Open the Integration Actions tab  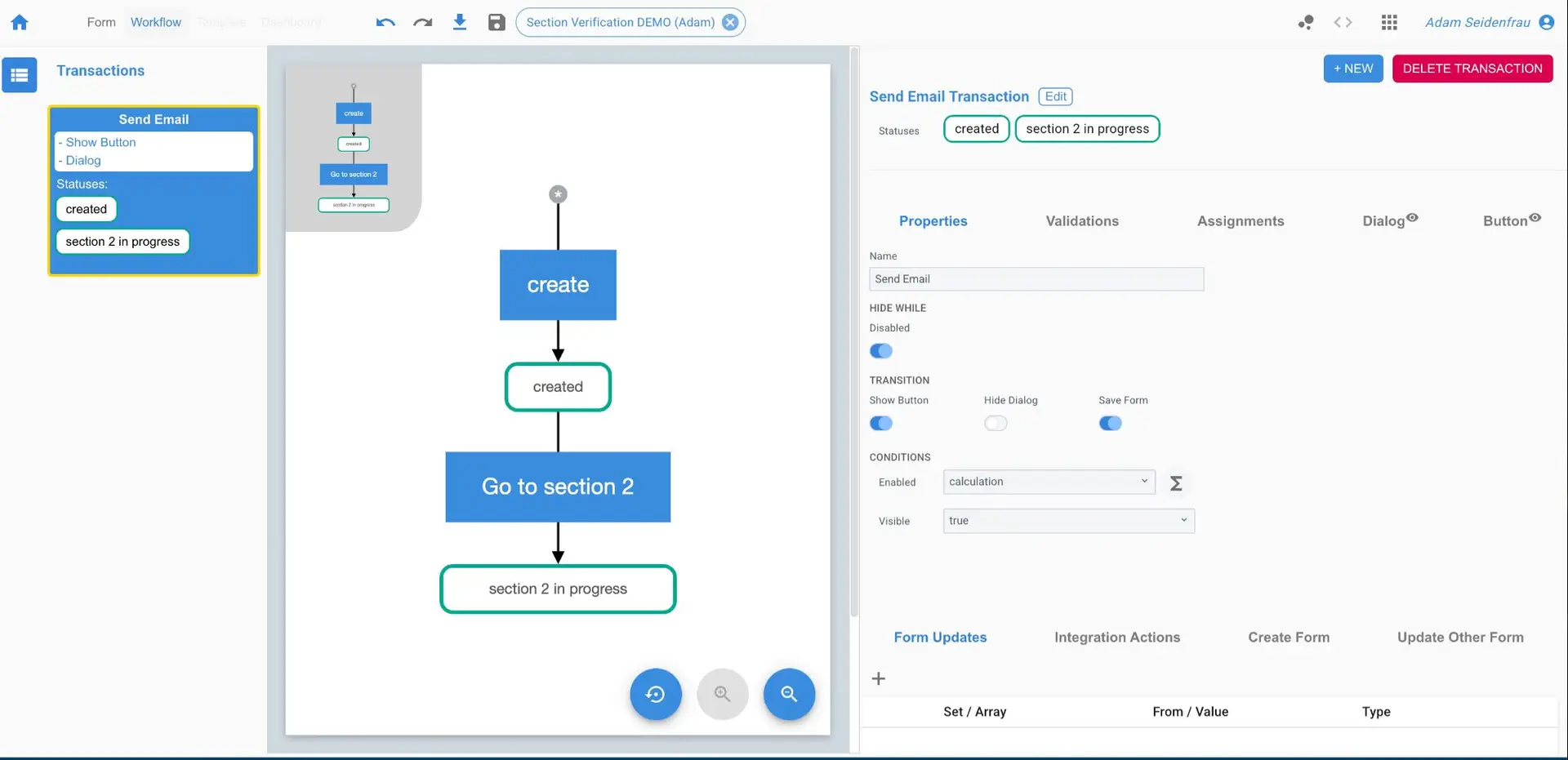coord(1117,638)
